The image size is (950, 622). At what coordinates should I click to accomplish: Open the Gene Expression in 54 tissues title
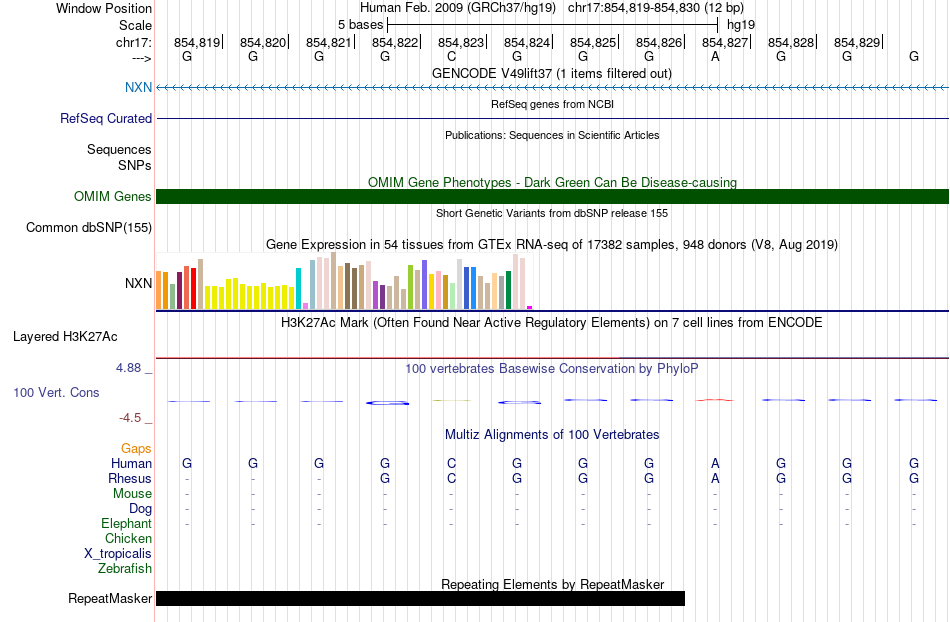(x=552, y=245)
